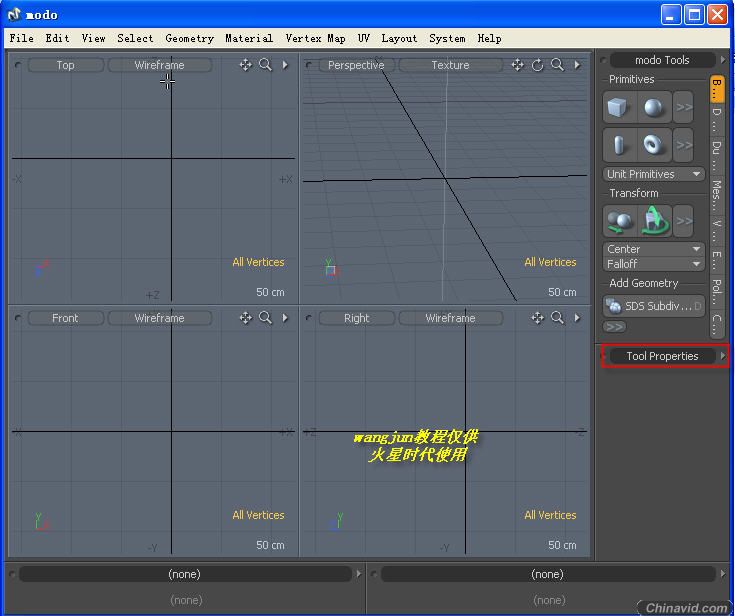Click pan arrows icon in Front viewport
This screenshot has width=735, height=616.
click(245, 318)
